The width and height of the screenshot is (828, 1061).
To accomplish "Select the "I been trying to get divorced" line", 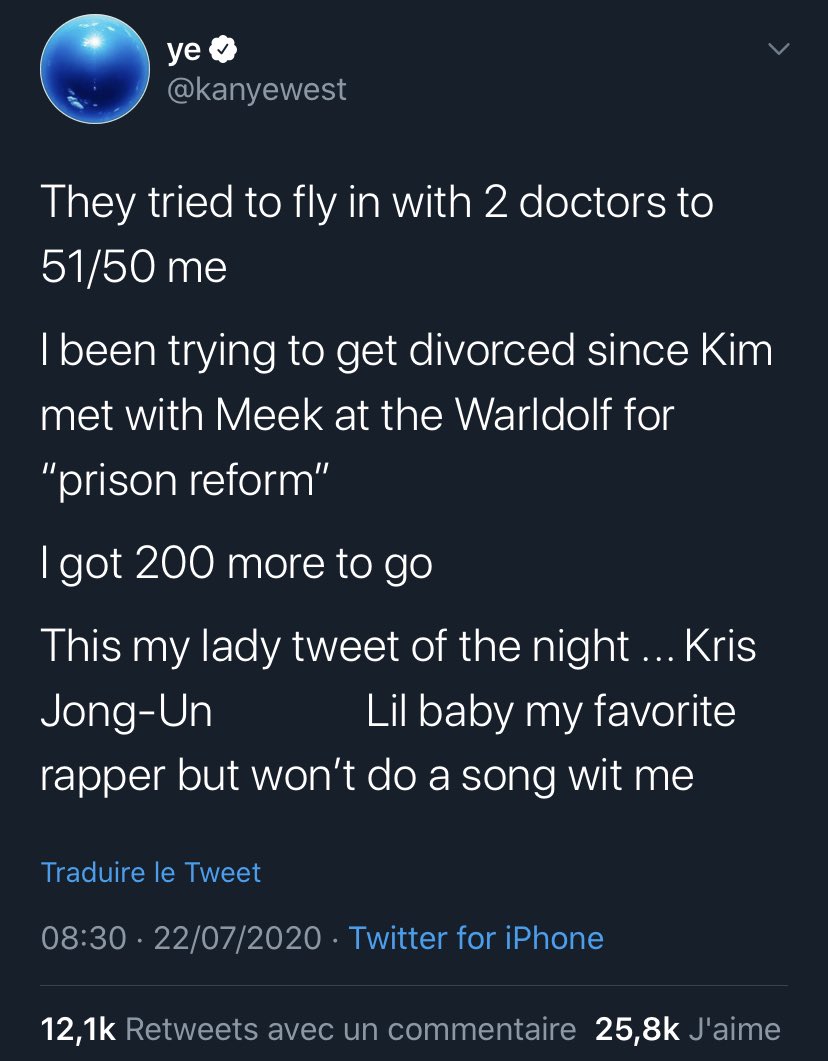I will click(x=406, y=351).
